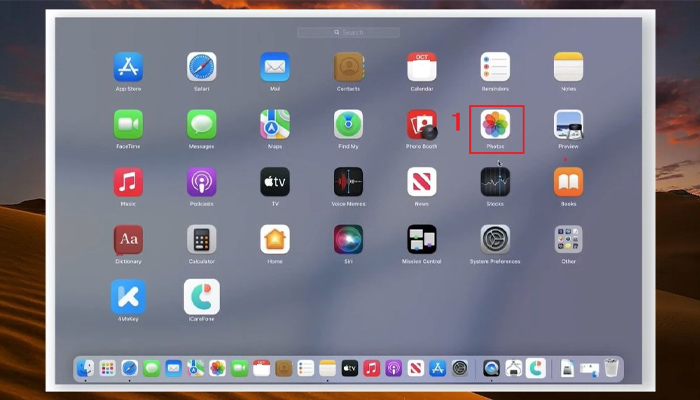Open Photos from the Dock
Image resolution: width=700 pixels, height=400 pixels.
(x=217, y=368)
